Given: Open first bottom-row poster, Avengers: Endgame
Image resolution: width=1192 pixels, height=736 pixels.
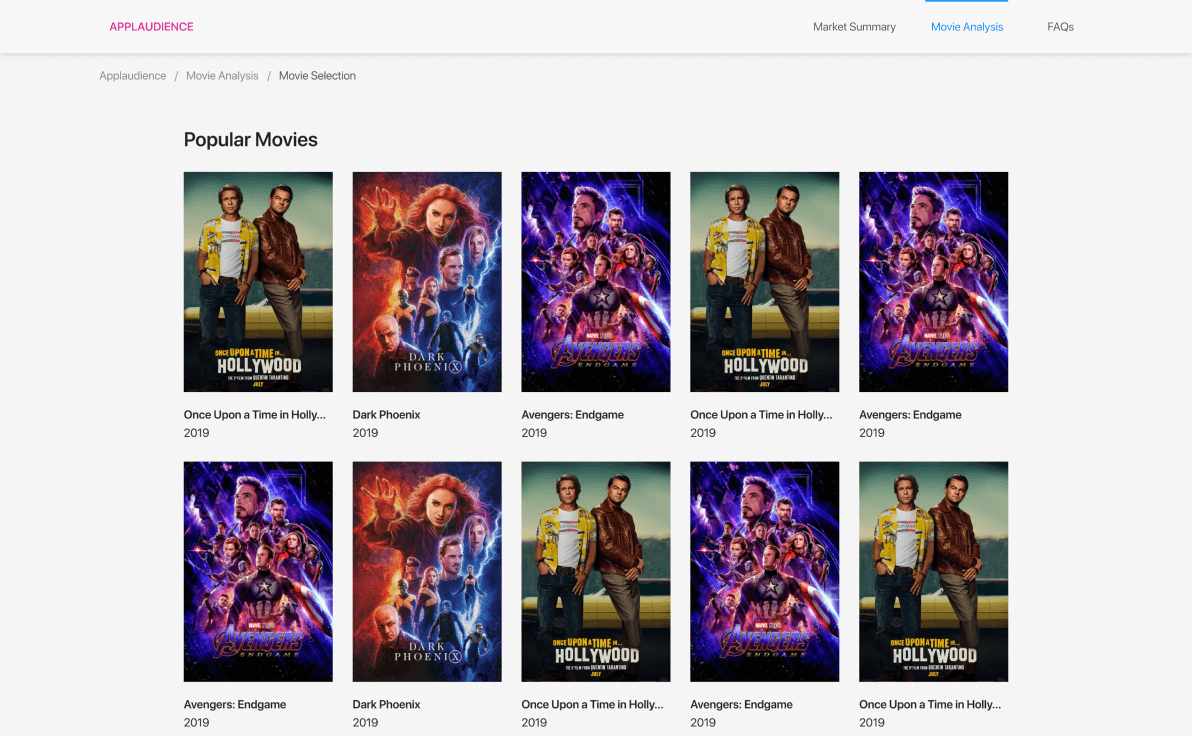Looking at the screenshot, I should pos(258,571).
